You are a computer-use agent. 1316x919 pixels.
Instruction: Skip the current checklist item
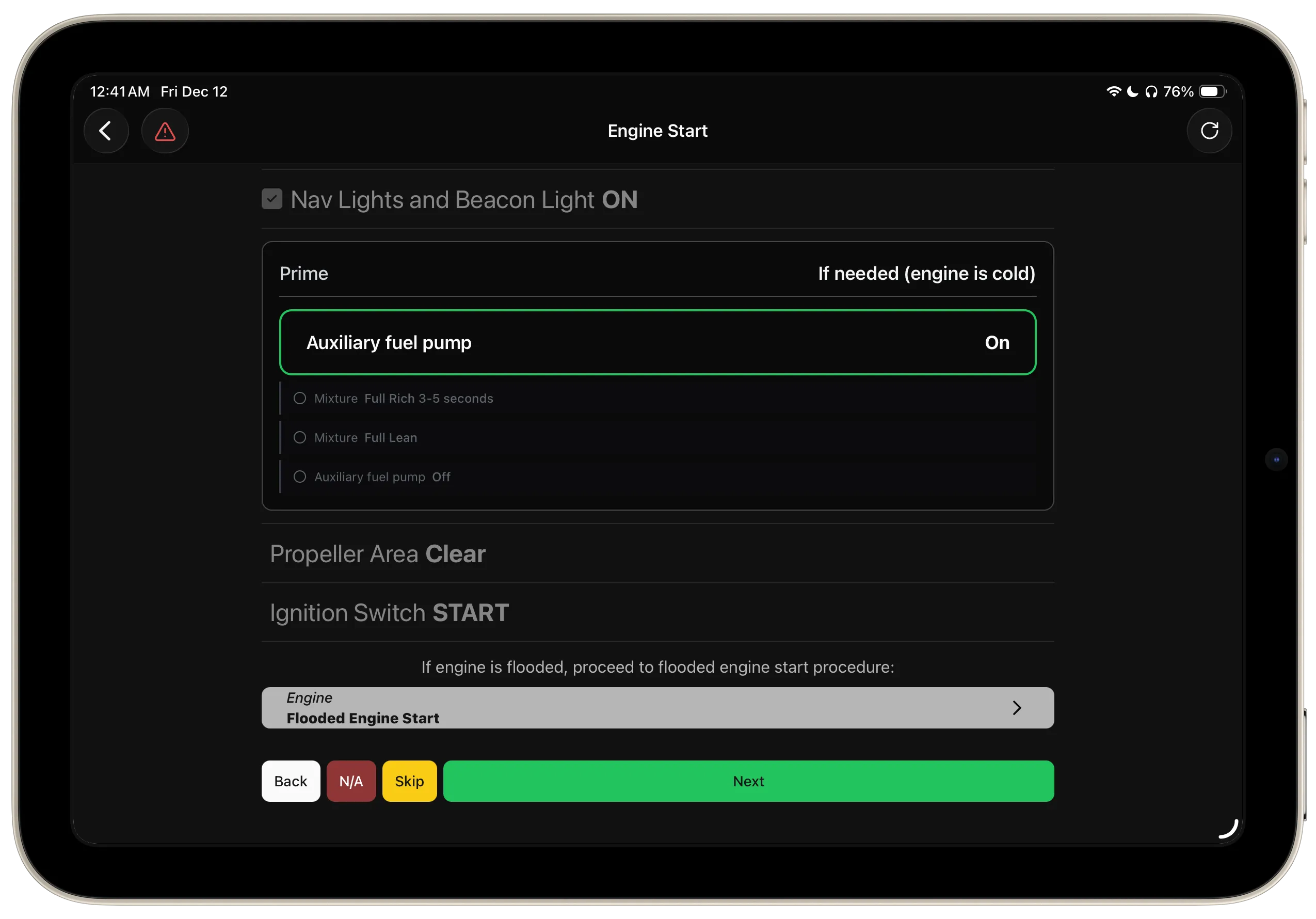409,781
